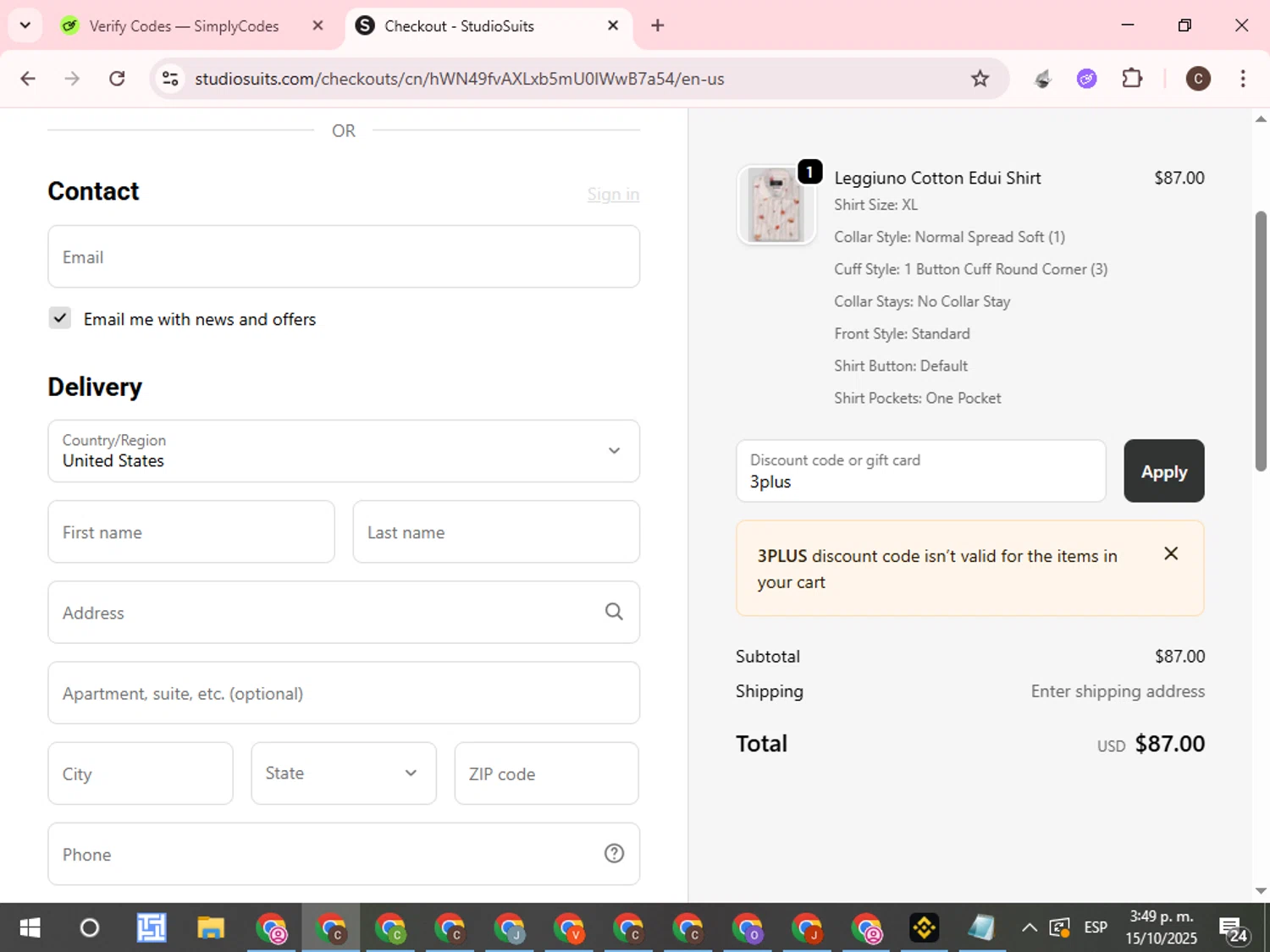The width and height of the screenshot is (1270, 952).
Task: Apply the discount code
Action: 1164,470
